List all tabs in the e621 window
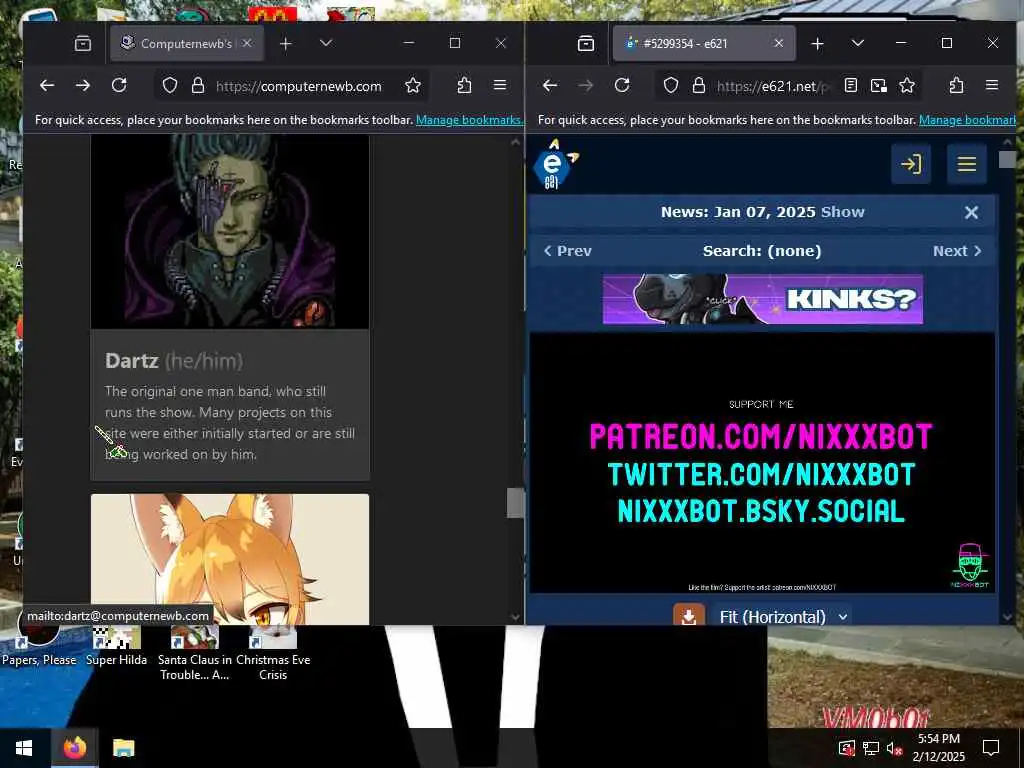The height and width of the screenshot is (768, 1024). pyautogui.click(x=858, y=44)
